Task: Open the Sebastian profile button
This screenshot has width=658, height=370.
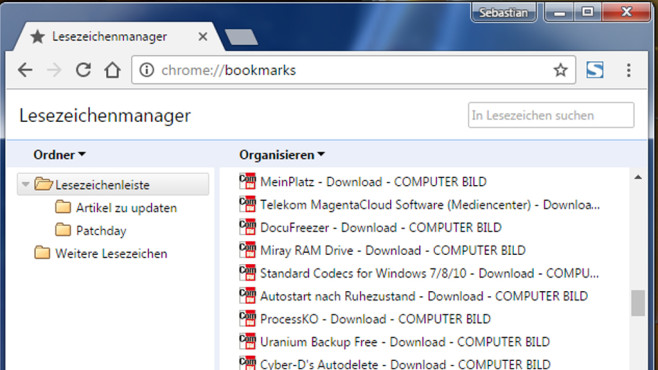Action: 504,13
